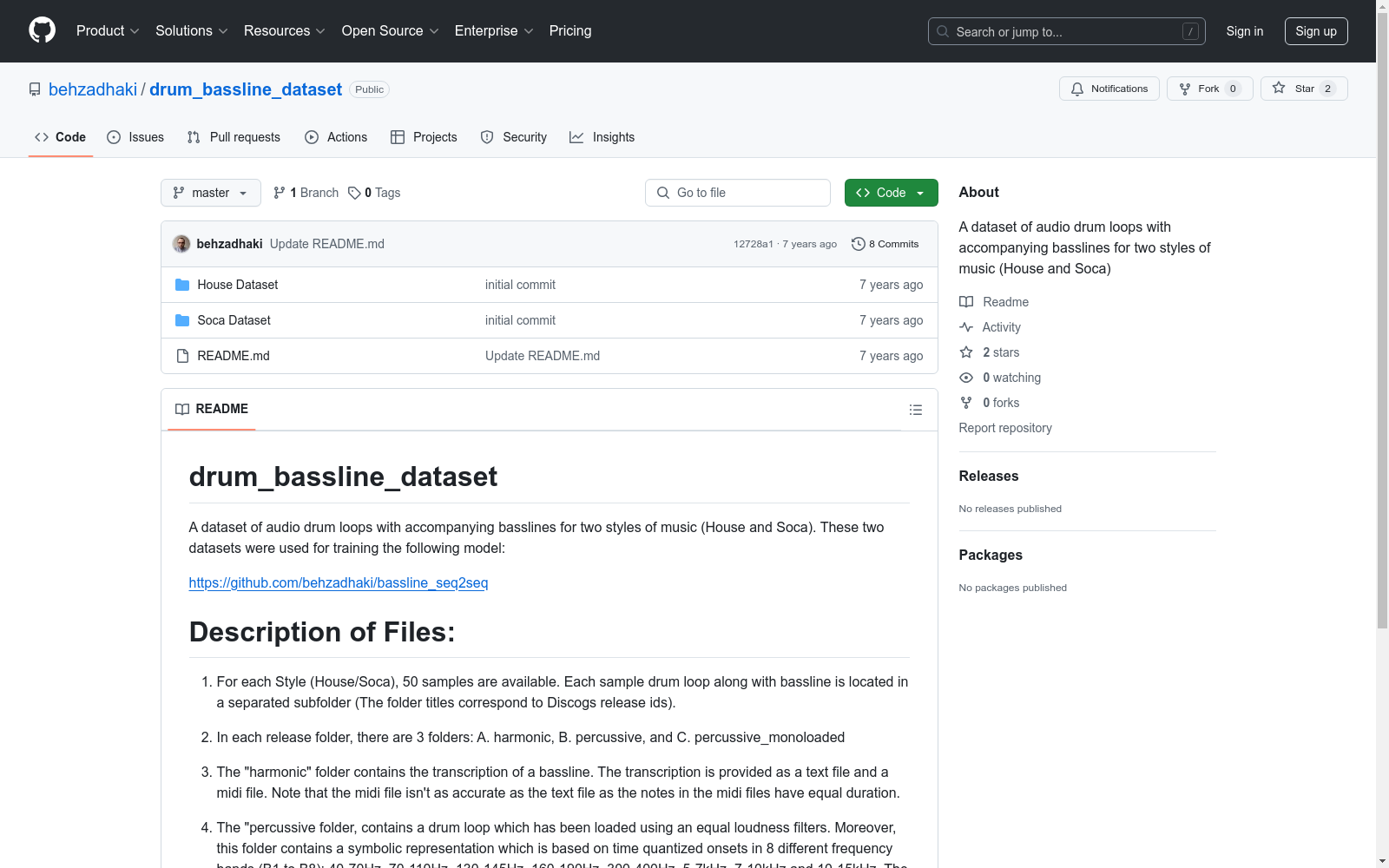The width and height of the screenshot is (1389, 868).
Task: View the Security tab
Action: 514,137
